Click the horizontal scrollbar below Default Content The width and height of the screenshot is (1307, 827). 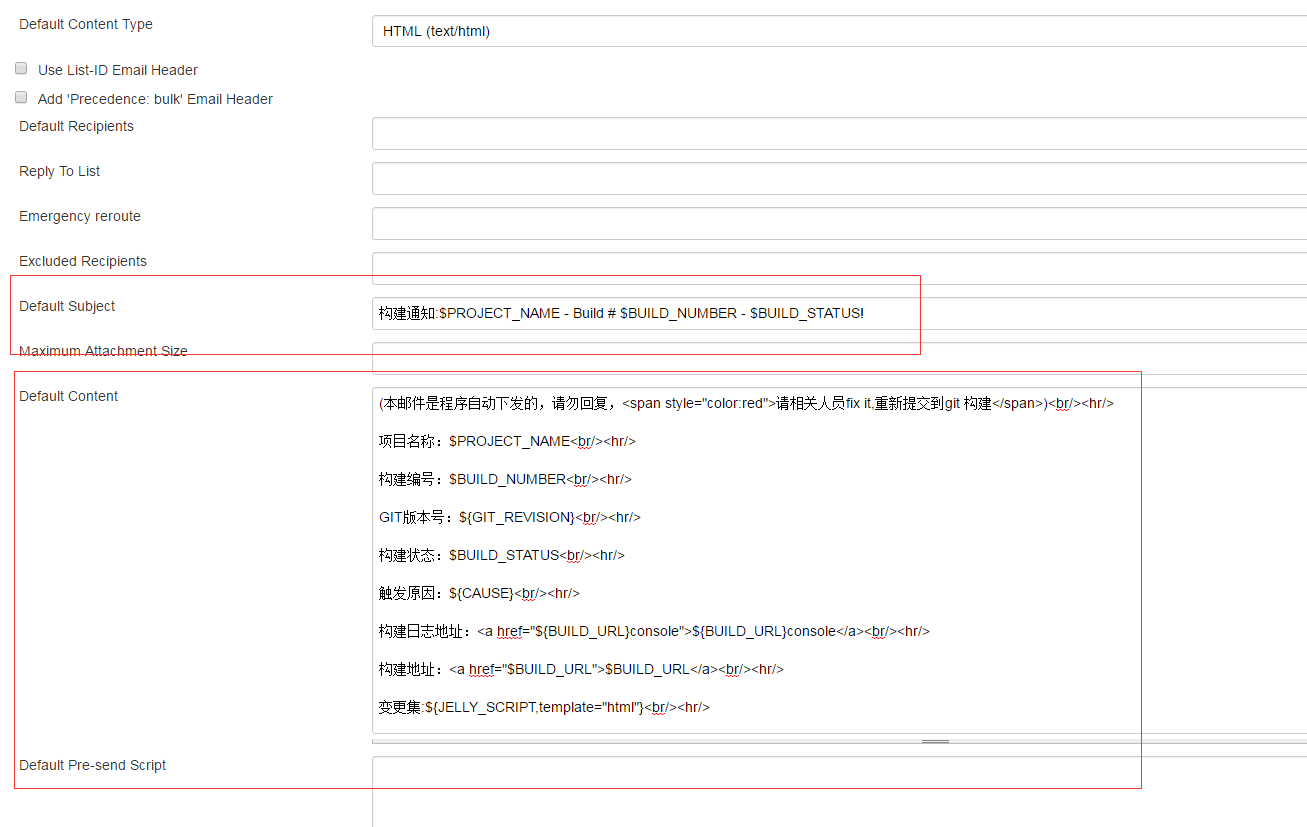click(x=934, y=741)
